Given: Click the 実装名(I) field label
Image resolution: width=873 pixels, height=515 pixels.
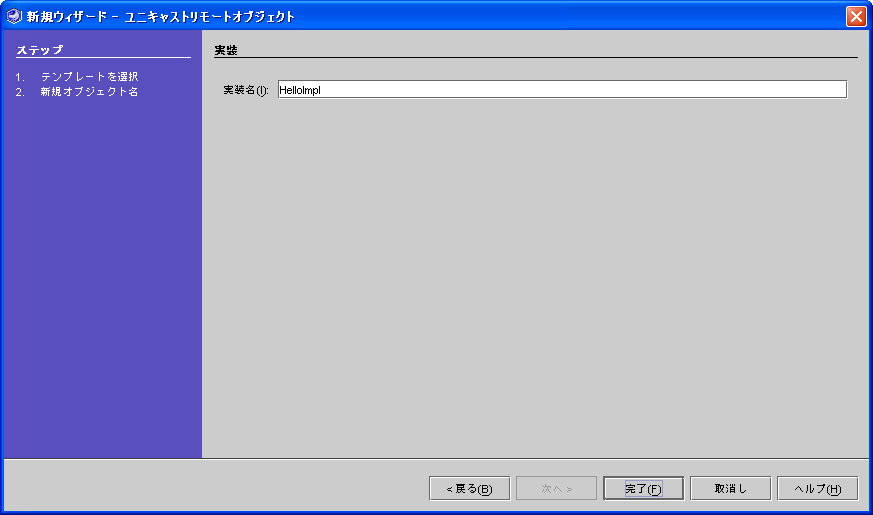Looking at the screenshot, I should click(246, 90).
